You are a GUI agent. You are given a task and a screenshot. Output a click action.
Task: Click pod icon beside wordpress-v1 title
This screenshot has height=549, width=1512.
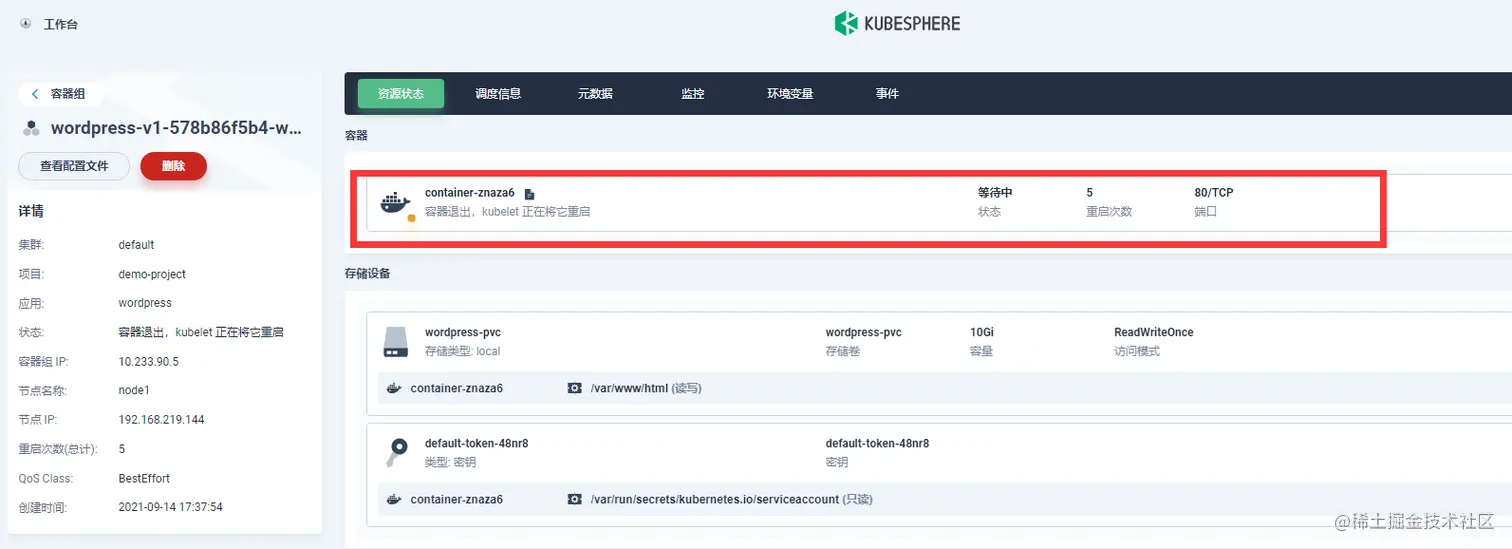tap(32, 128)
